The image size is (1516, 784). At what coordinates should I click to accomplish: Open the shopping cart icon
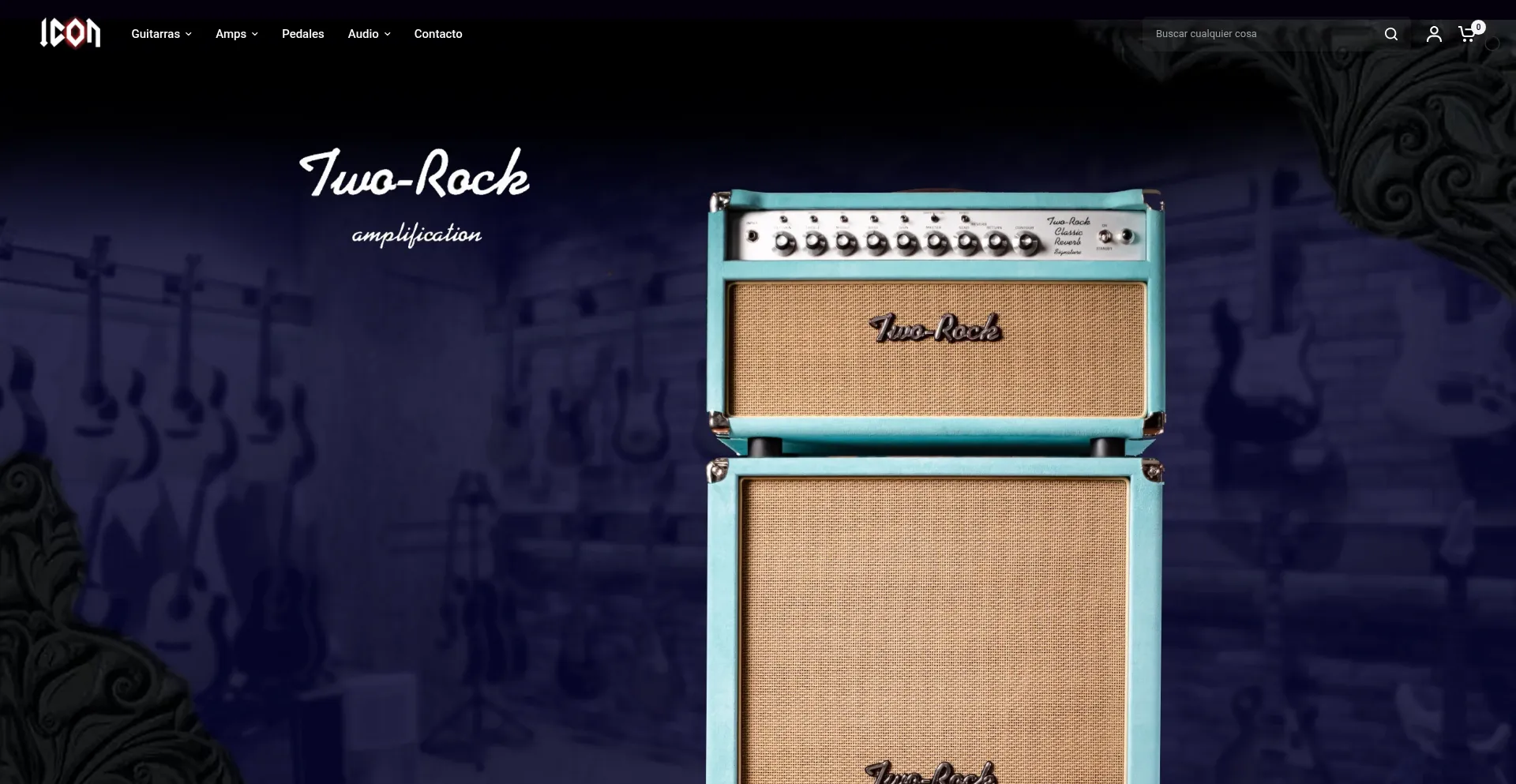tap(1467, 34)
